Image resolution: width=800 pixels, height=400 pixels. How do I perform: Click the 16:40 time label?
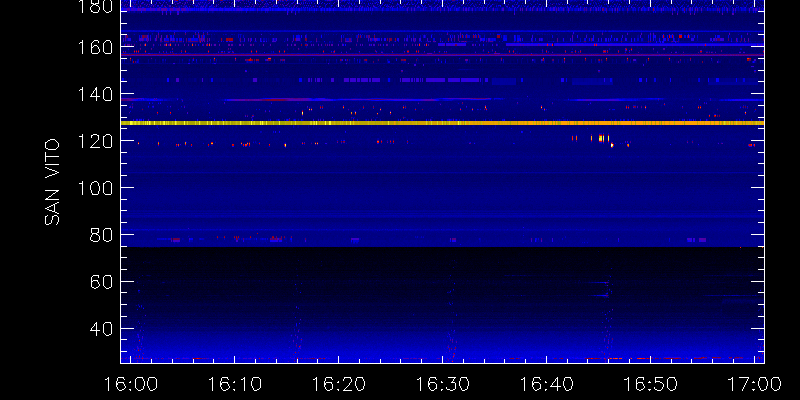coord(547,384)
